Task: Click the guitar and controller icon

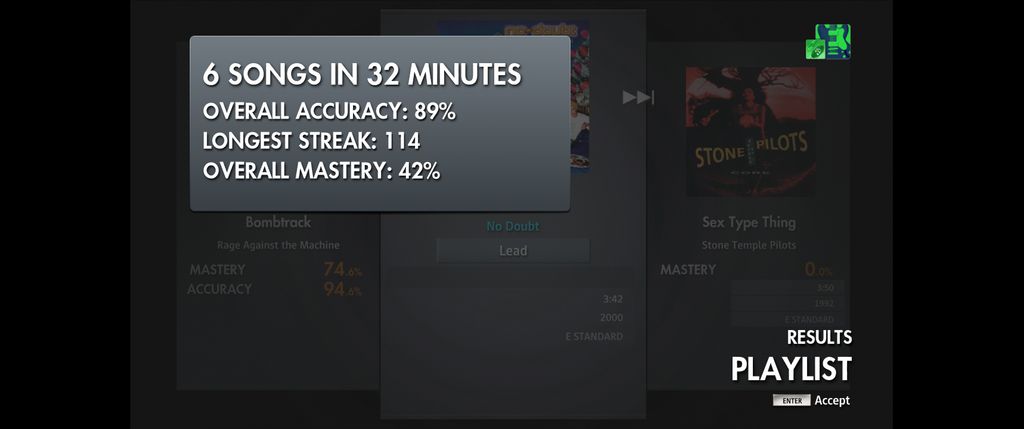Action: (828, 42)
